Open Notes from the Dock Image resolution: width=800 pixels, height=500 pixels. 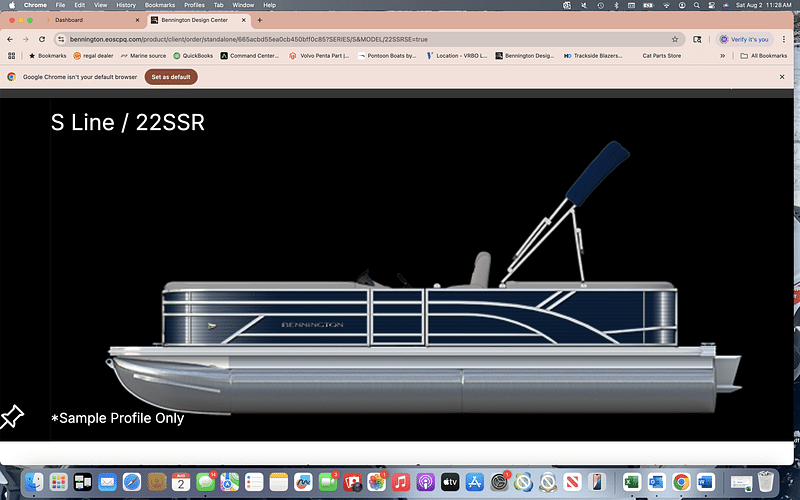pos(279,482)
